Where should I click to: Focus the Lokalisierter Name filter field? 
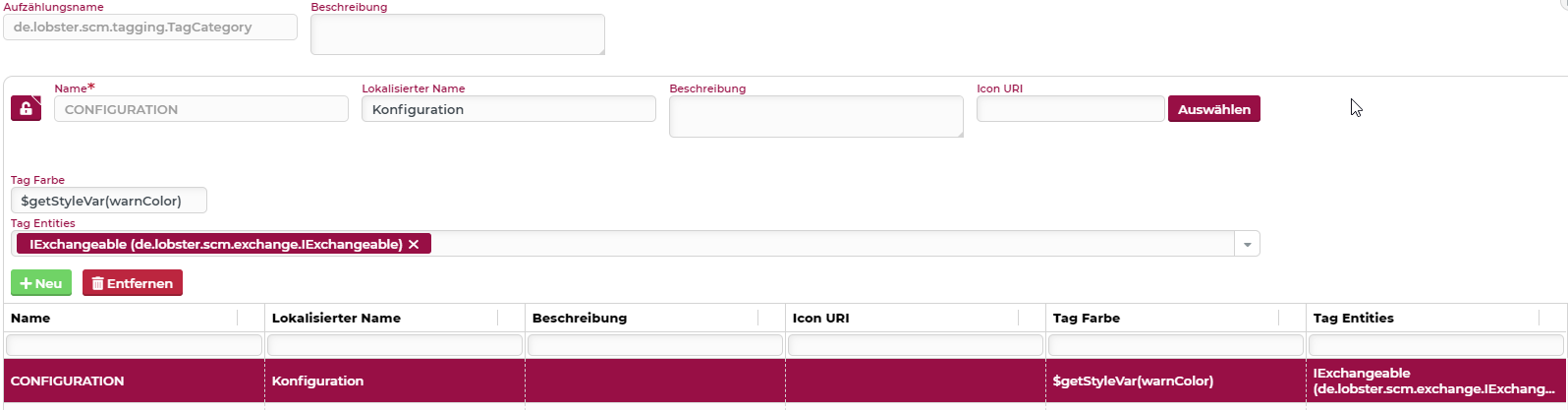click(395, 345)
